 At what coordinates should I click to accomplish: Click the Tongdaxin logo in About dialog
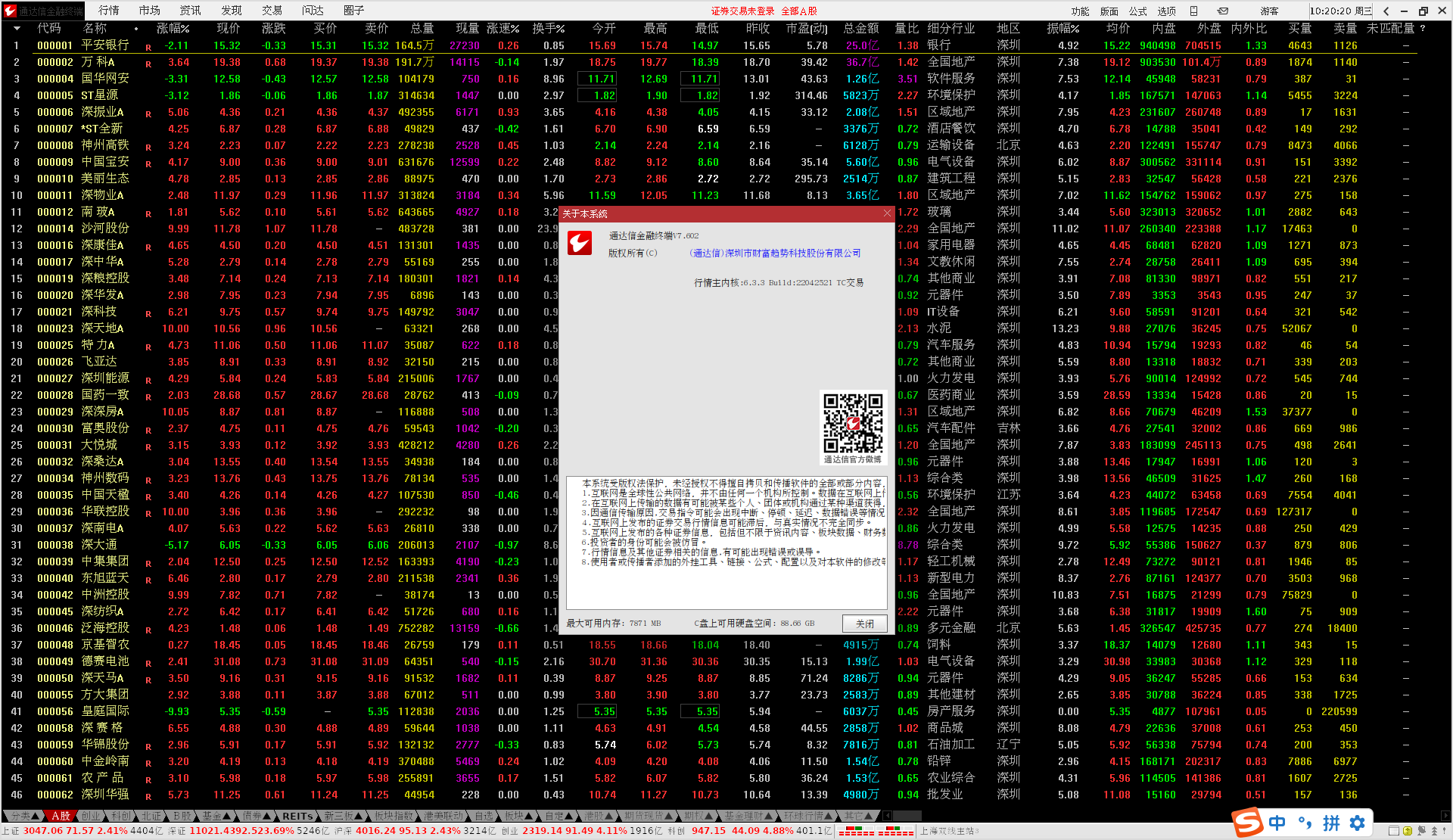(580, 243)
